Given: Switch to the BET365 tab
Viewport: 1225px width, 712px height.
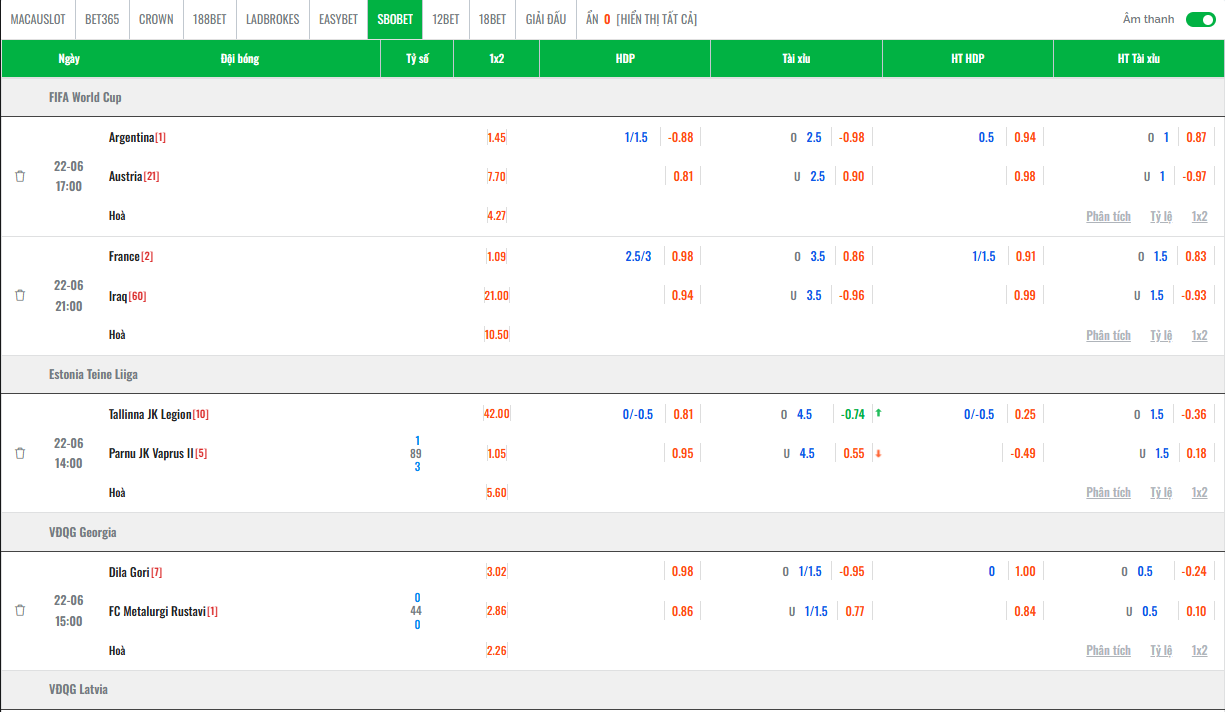Looking at the screenshot, I should click(102, 19).
